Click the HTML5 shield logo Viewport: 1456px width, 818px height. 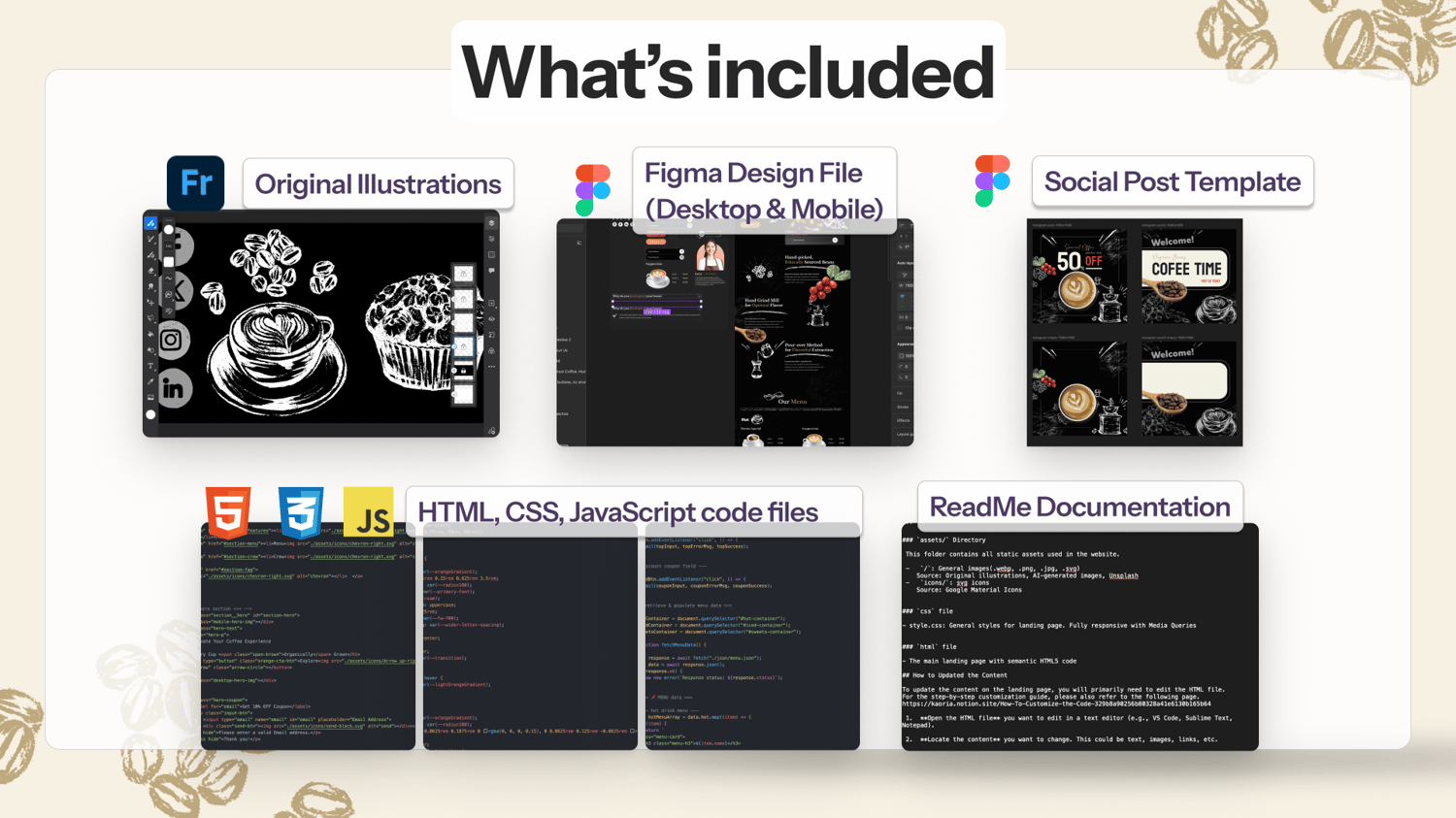pos(228,512)
